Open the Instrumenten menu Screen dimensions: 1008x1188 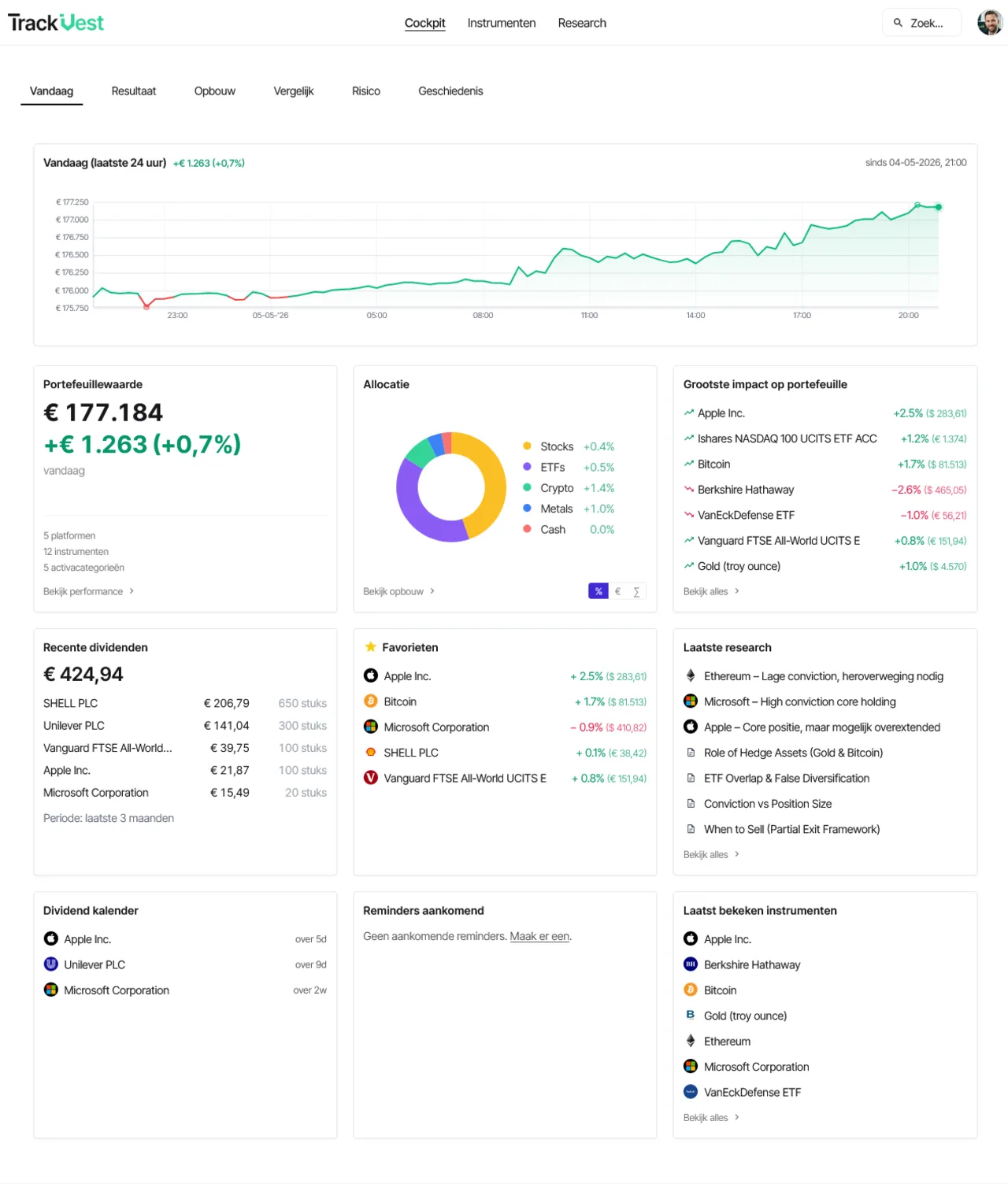pyautogui.click(x=502, y=23)
